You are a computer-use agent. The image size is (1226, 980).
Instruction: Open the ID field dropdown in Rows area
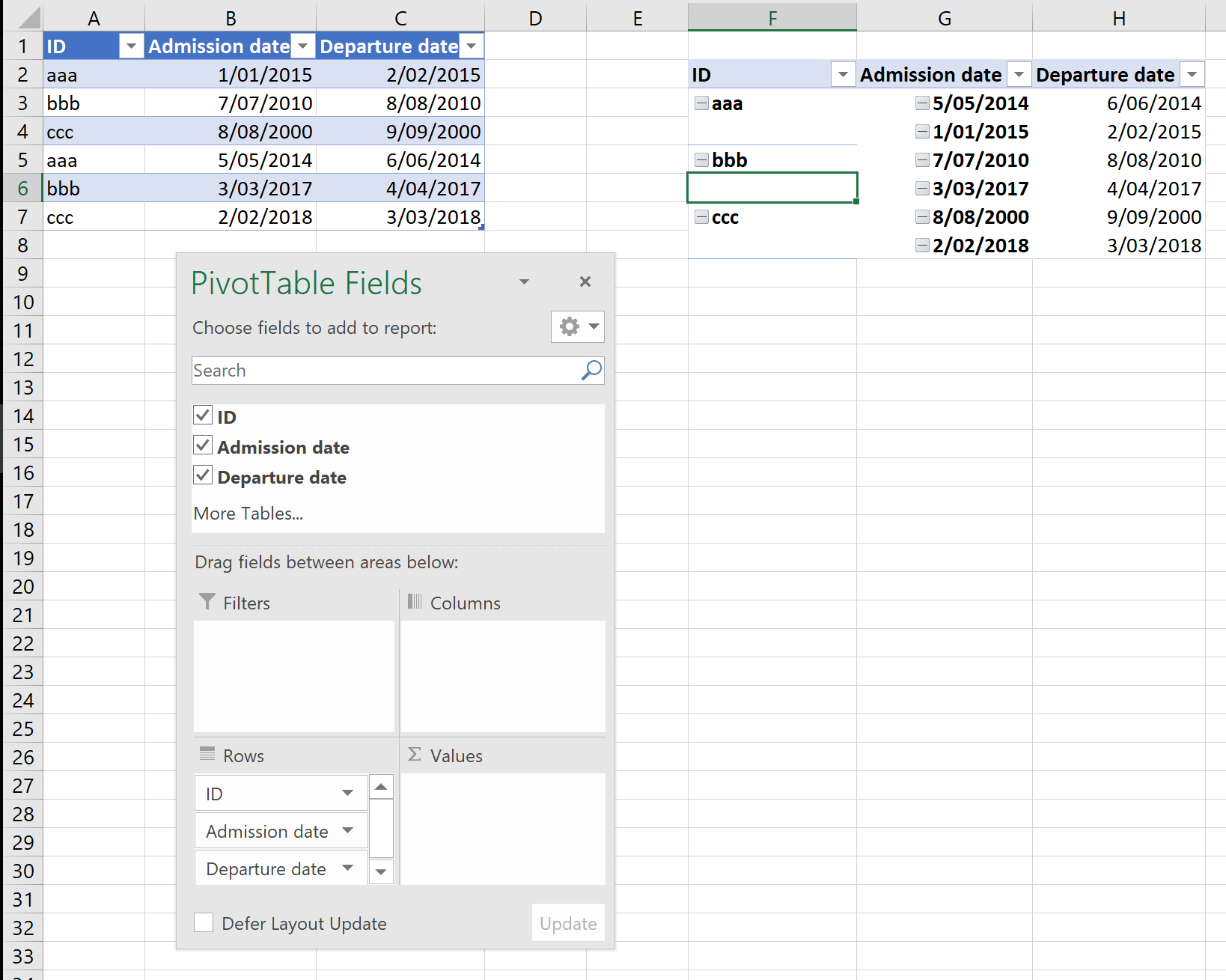pyautogui.click(x=347, y=794)
